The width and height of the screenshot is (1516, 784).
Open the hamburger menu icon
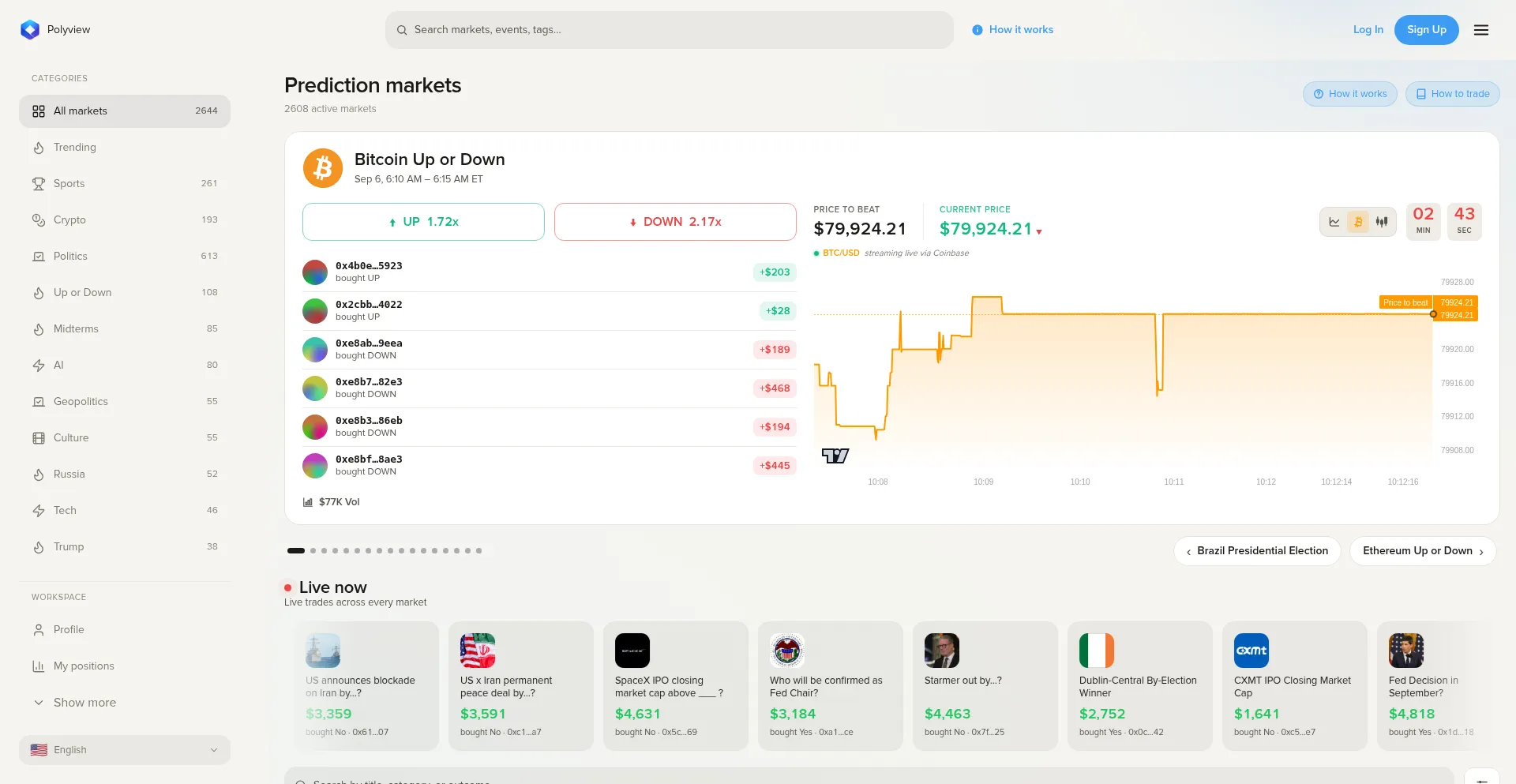tap(1481, 30)
